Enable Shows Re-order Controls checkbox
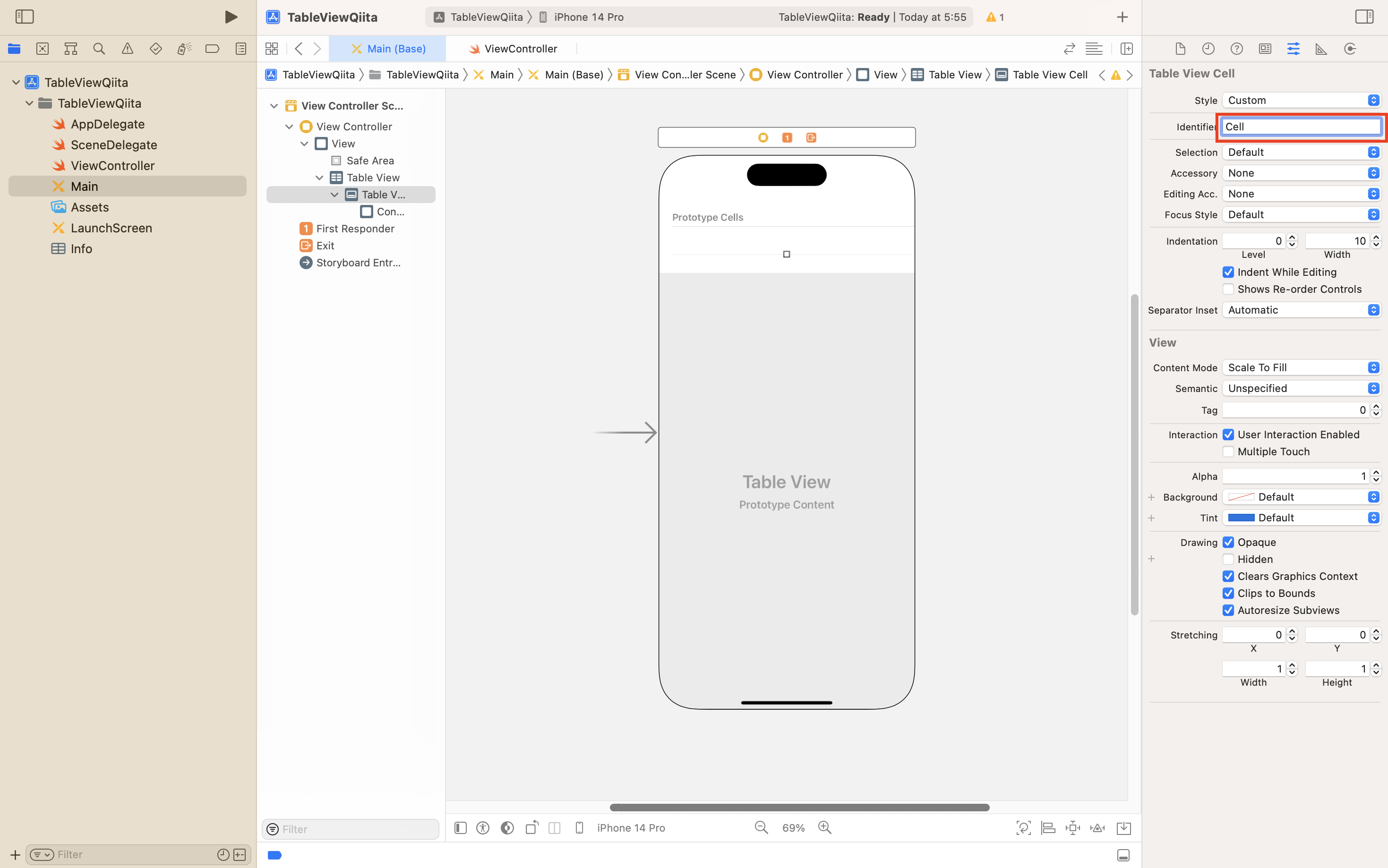 (x=1228, y=289)
